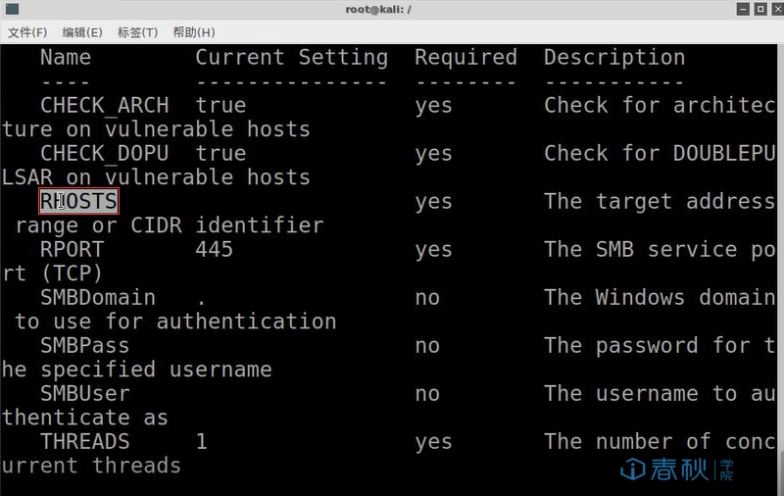Image resolution: width=784 pixels, height=496 pixels.
Task: Click the CHECK_DOPU option name
Action: (104, 154)
